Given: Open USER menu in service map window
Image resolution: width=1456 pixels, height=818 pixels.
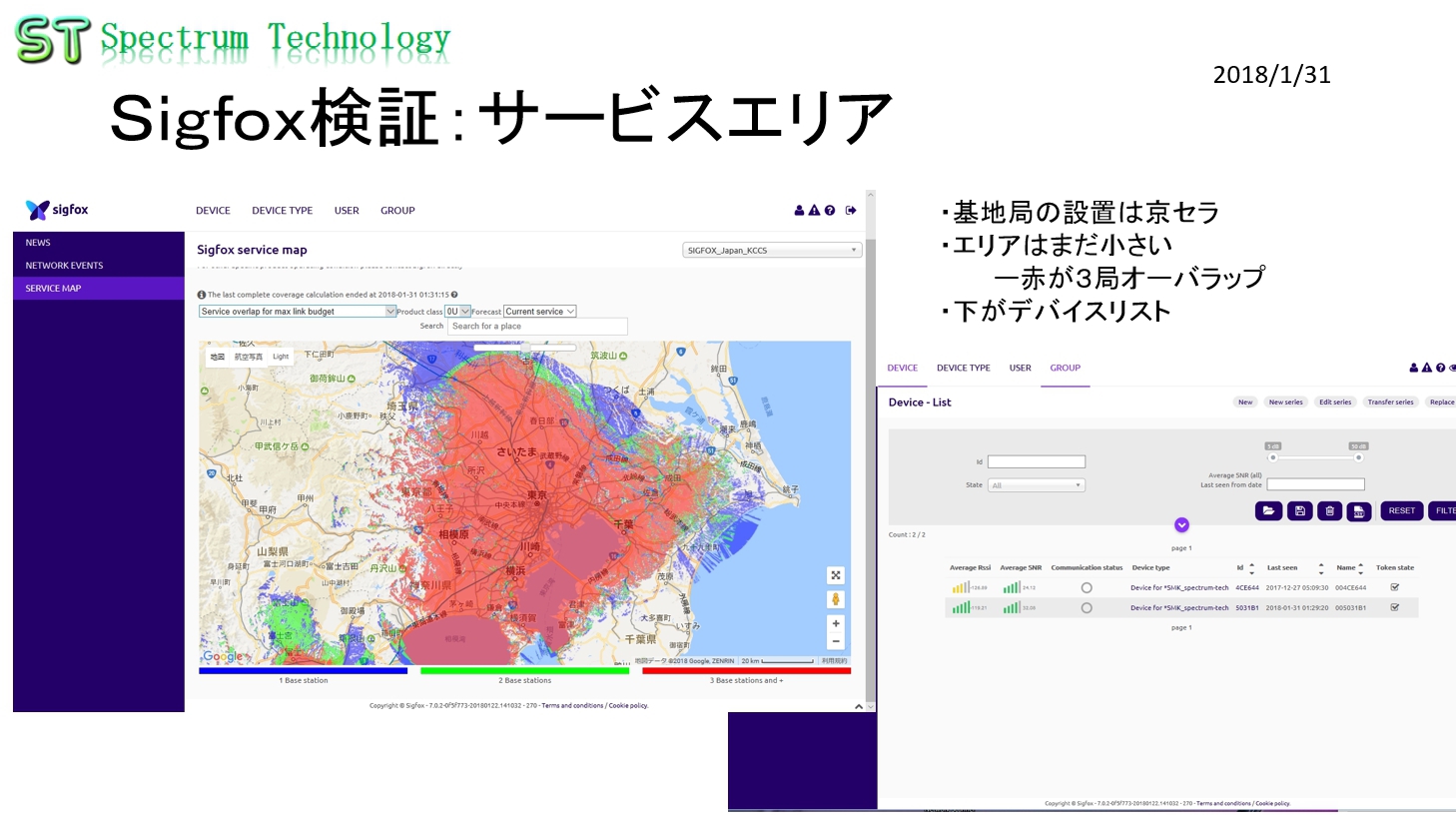Looking at the screenshot, I should (347, 211).
